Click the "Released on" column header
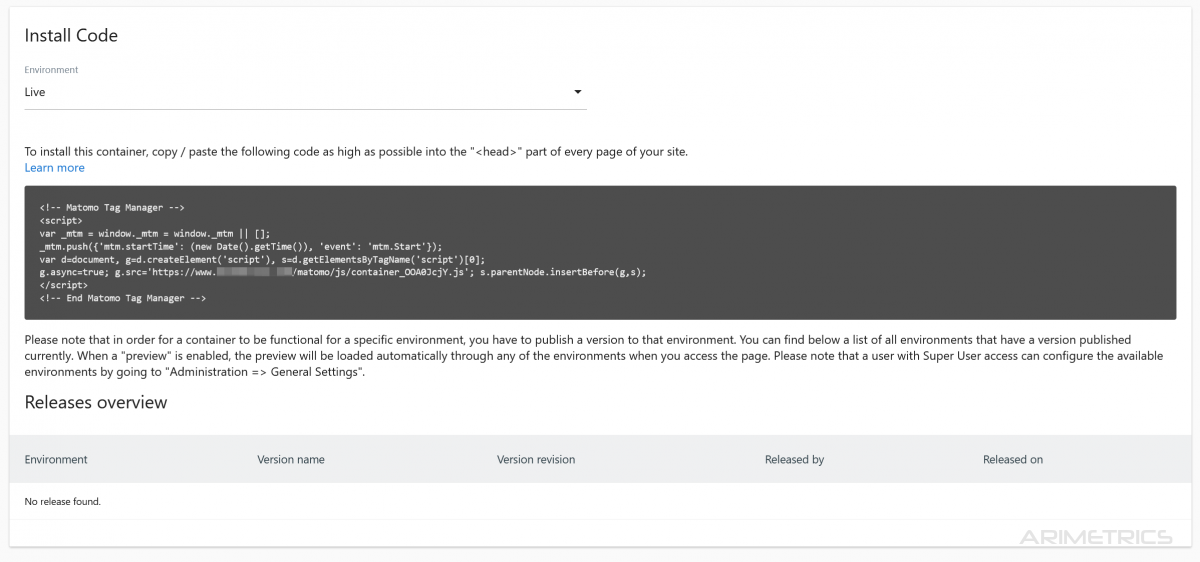 pyautogui.click(x=1012, y=460)
